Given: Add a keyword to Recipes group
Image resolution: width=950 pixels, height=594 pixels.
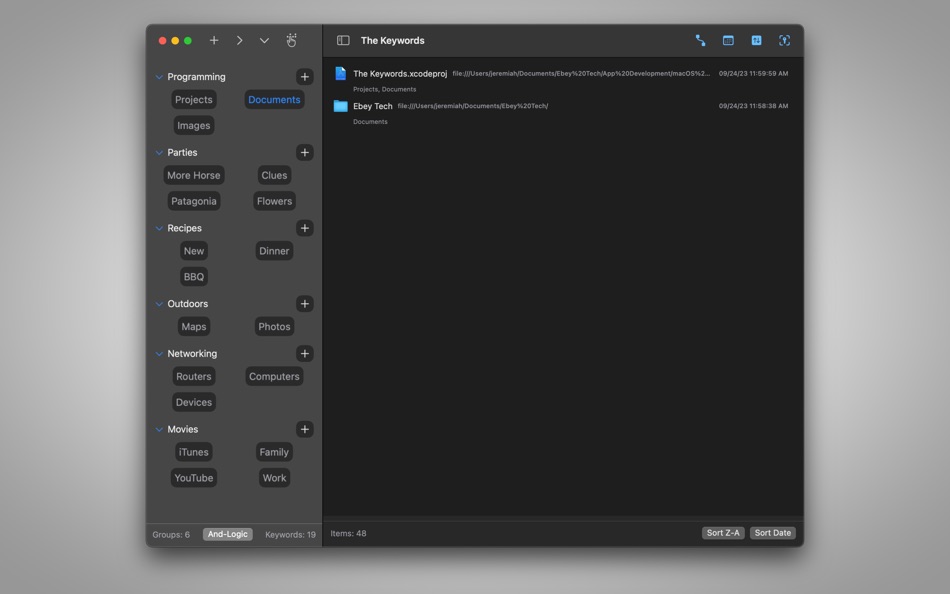Looking at the screenshot, I should coord(305,228).
